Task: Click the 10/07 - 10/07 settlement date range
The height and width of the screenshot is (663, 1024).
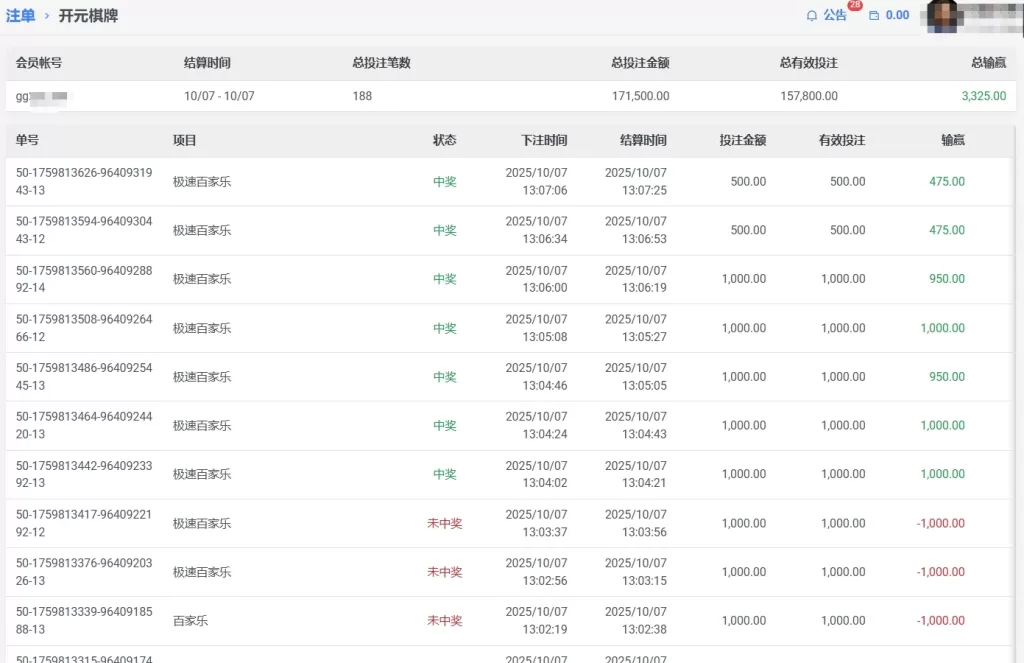Action: pos(219,96)
